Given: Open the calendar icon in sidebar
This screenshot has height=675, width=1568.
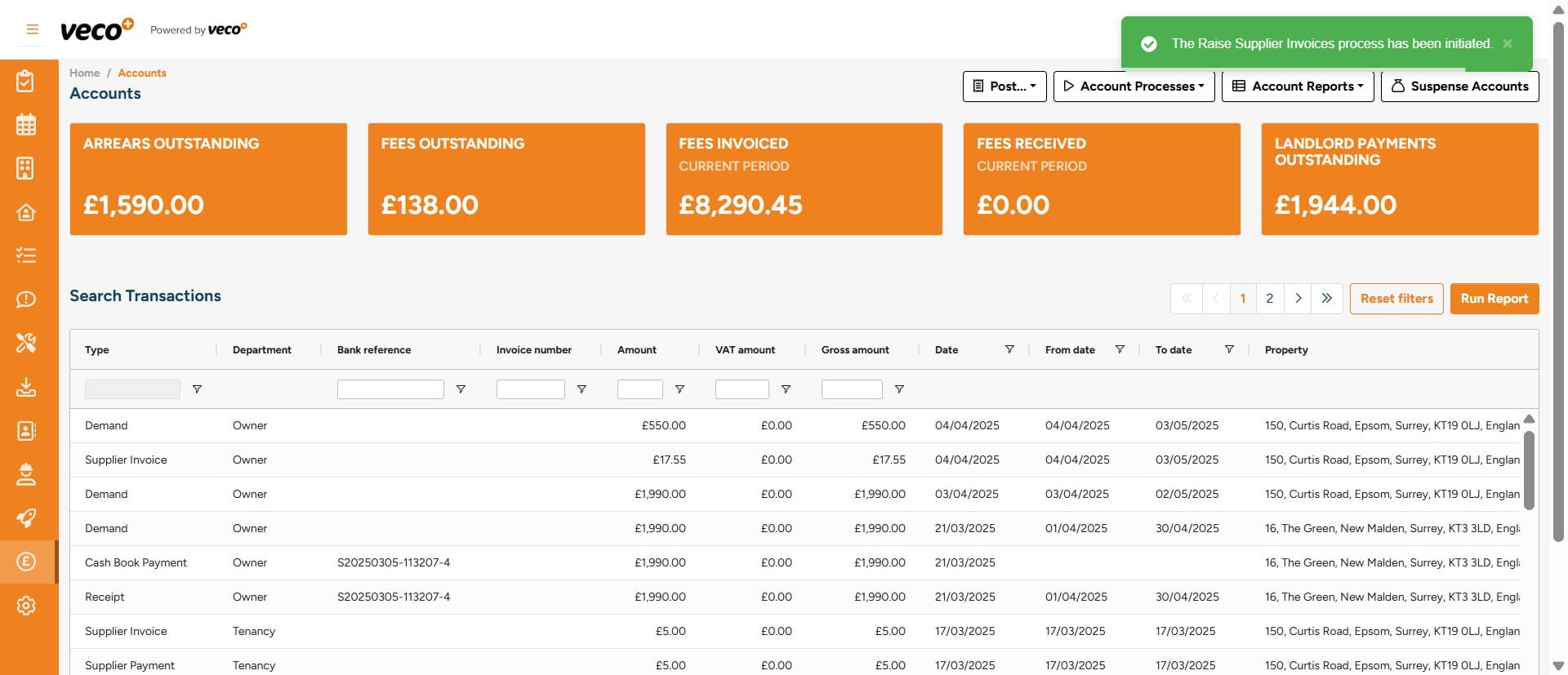Looking at the screenshot, I should [x=26, y=125].
